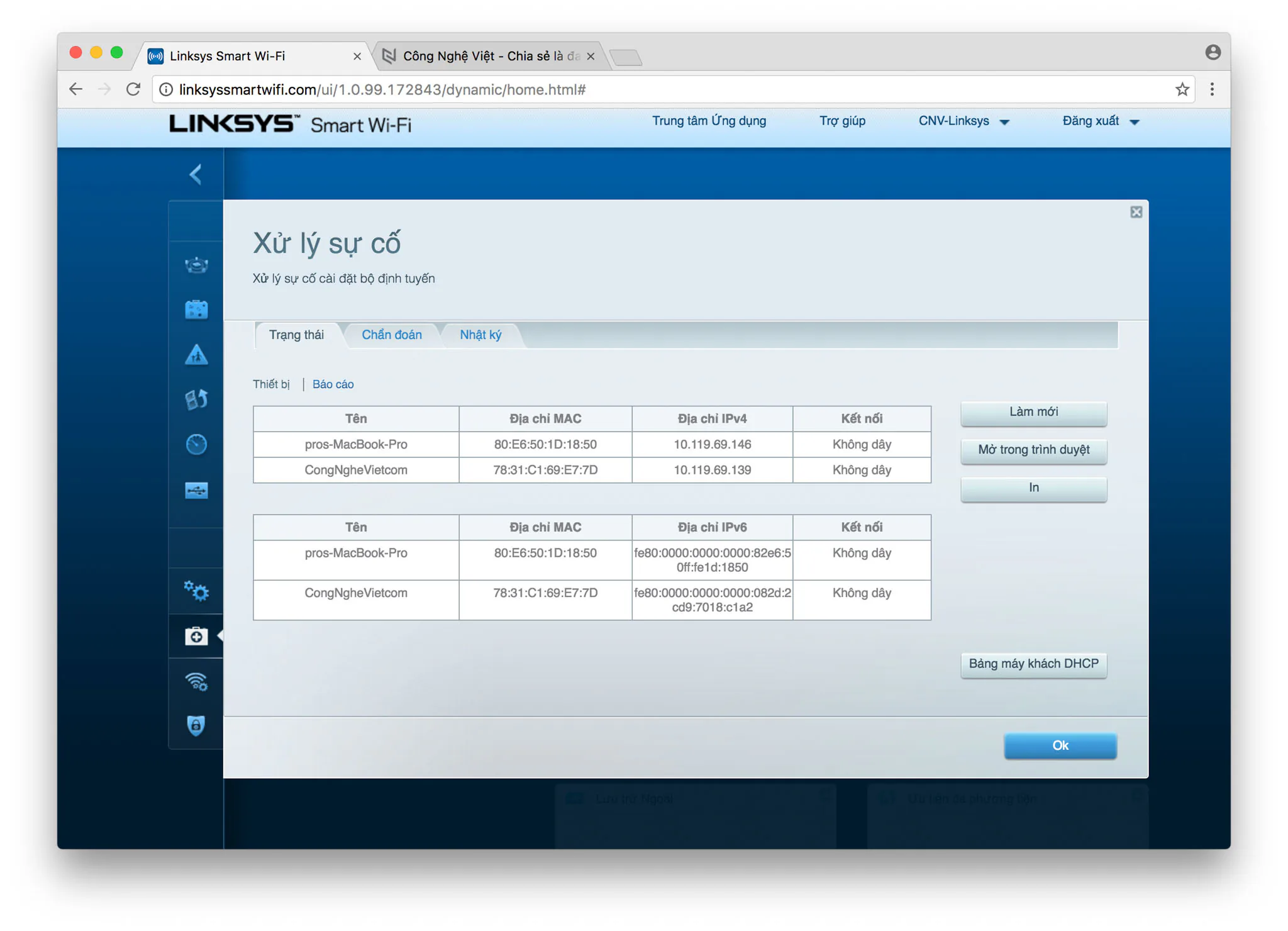Switch to the Trạng thái tab
This screenshot has width=1288, height=931.
(x=297, y=335)
